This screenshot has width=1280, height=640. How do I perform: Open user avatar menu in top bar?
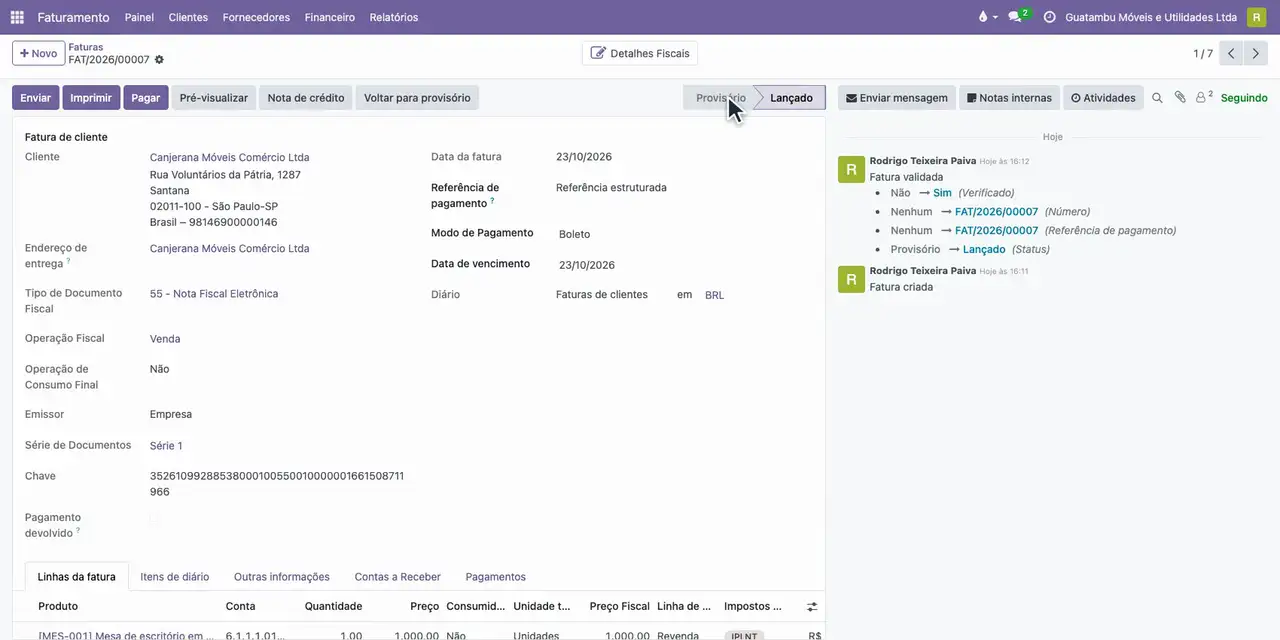(x=1256, y=17)
